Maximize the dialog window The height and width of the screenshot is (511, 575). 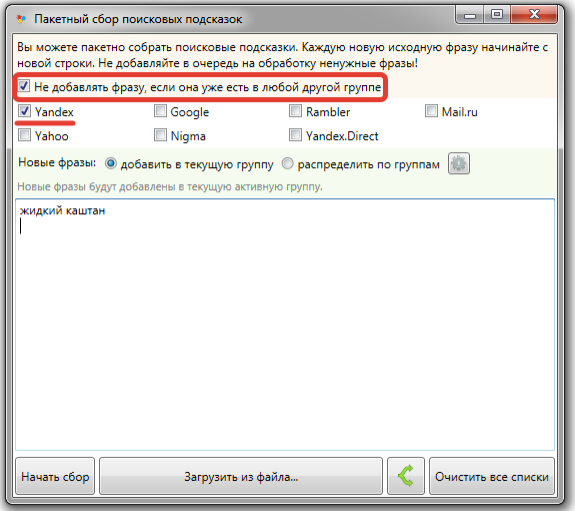[497, 14]
